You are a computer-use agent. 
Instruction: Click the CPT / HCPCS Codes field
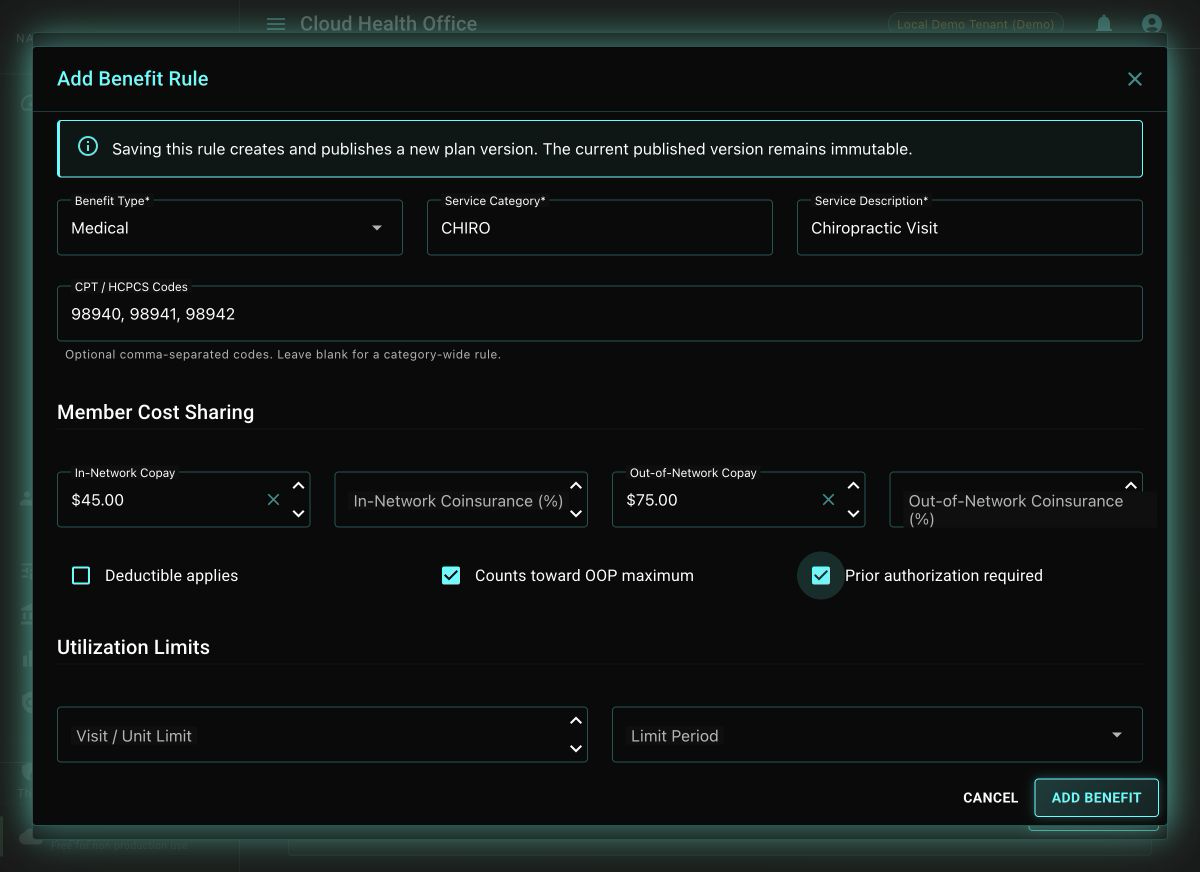click(600, 314)
